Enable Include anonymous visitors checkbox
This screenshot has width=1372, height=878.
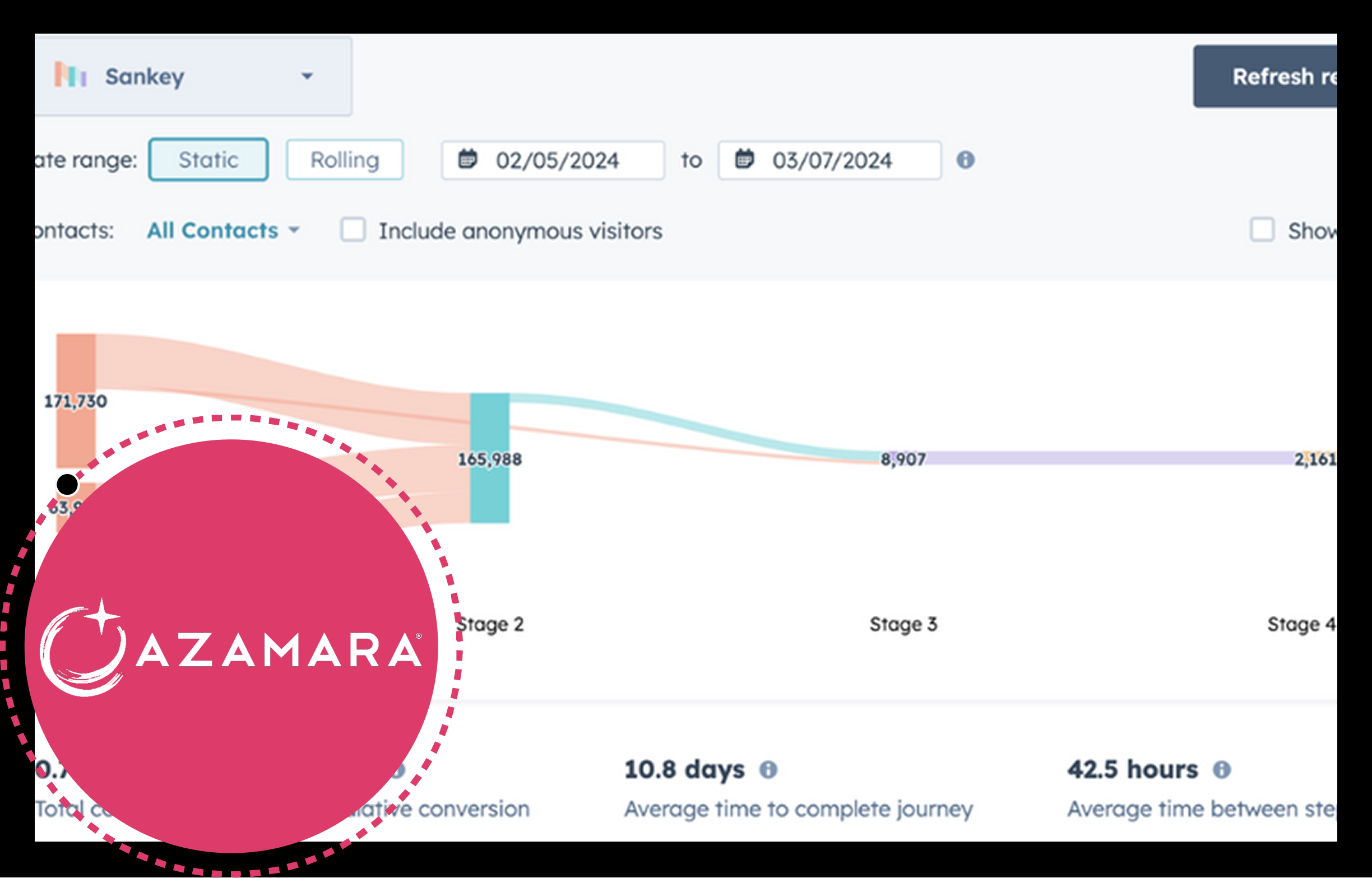point(353,230)
